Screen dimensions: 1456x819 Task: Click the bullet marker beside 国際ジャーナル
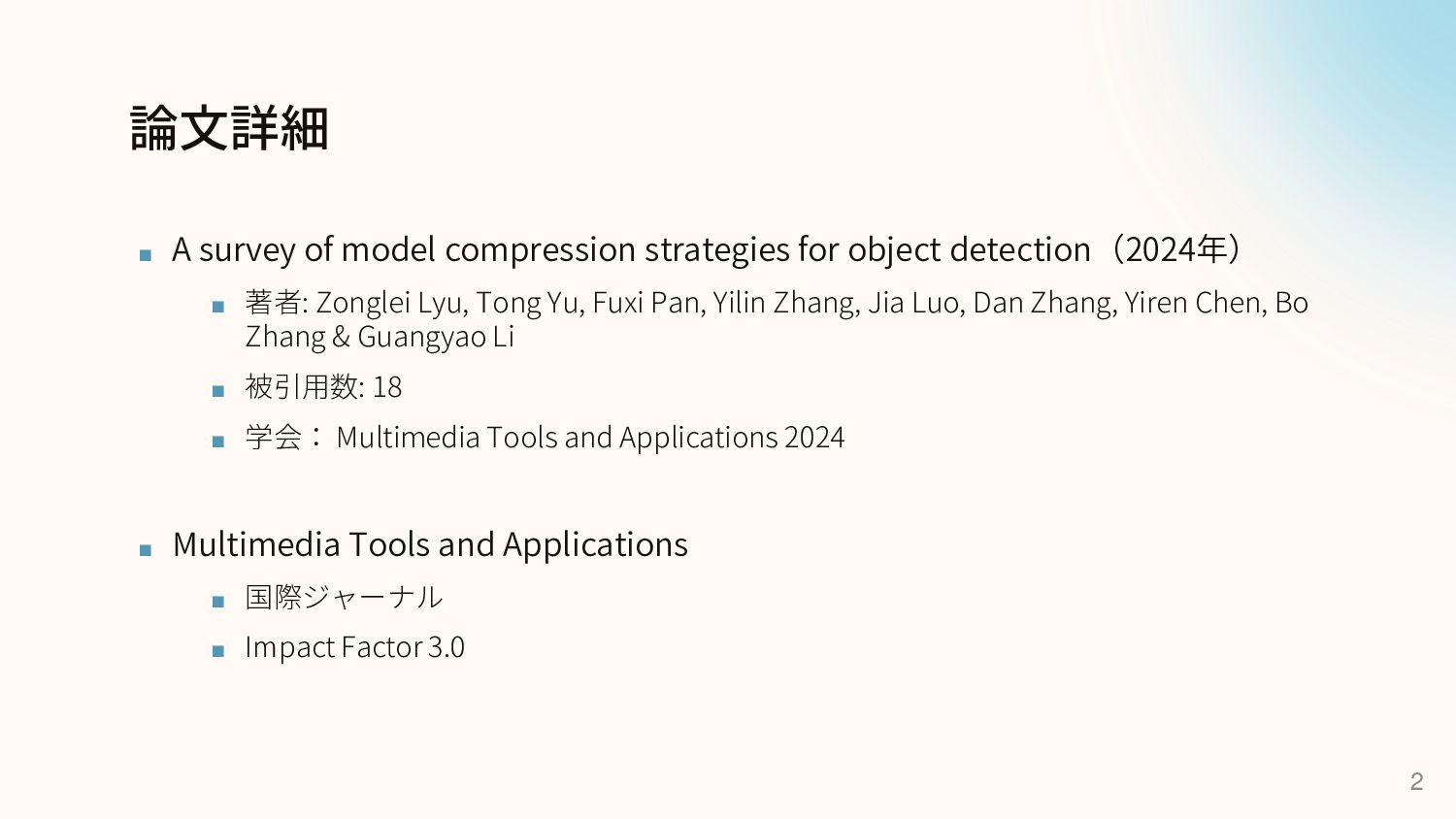click(218, 602)
